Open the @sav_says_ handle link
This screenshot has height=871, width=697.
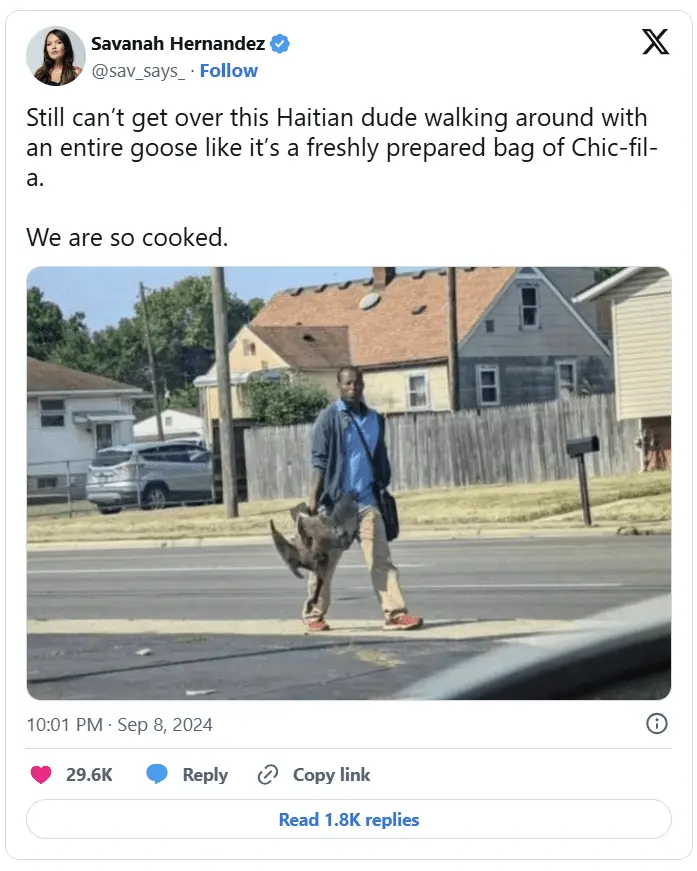138,72
